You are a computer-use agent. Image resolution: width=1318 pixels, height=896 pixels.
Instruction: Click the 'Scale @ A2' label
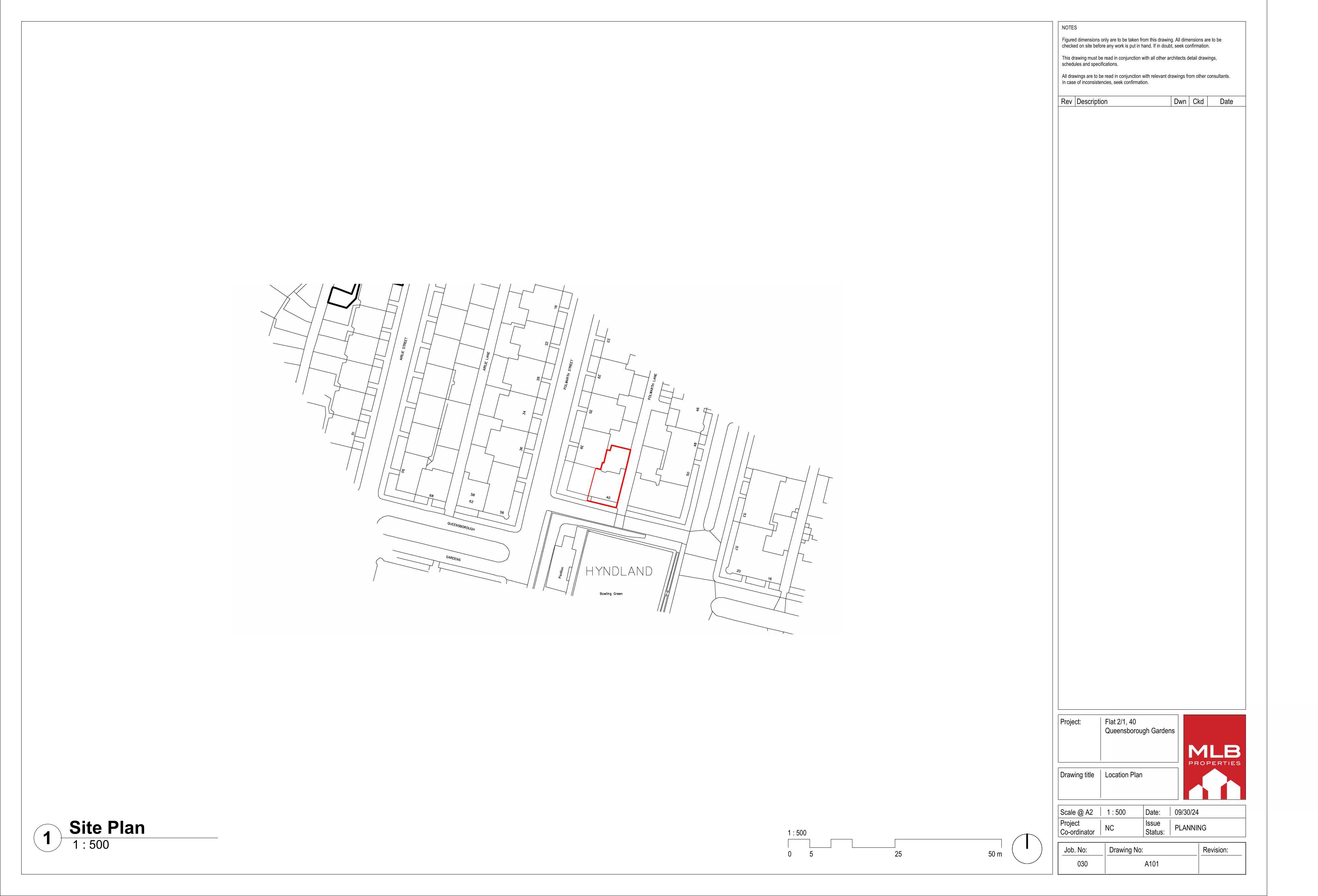(1076, 812)
